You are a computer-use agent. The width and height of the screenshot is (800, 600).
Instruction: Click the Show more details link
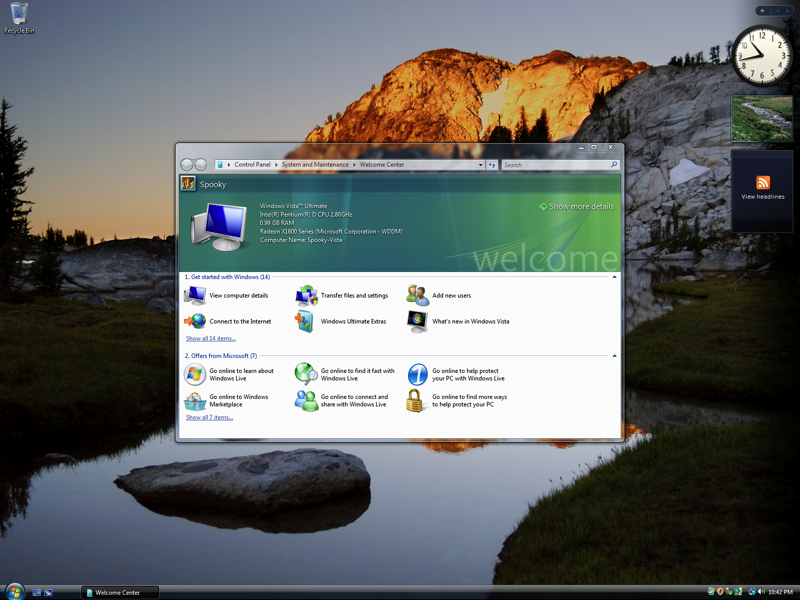click(581, 206)
